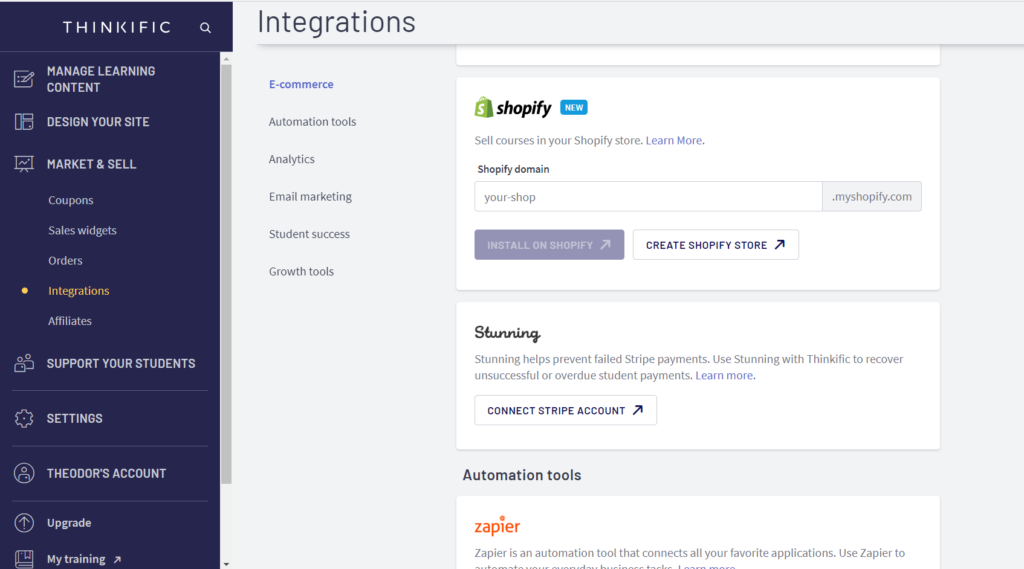Click the Shopify logo

513,107
